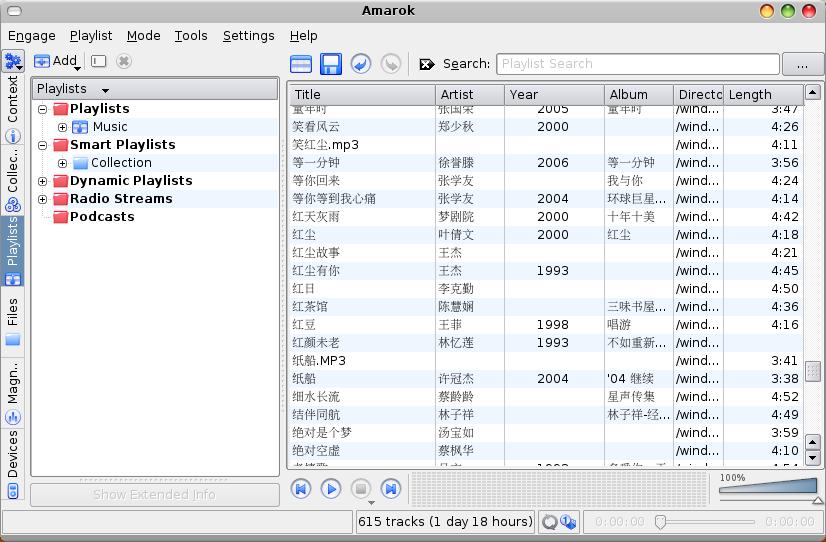Image resolution: width=826 pixels, height=542 pixels.
Task: Switch to the Files sidebar tab
Action: pos(13,322)
